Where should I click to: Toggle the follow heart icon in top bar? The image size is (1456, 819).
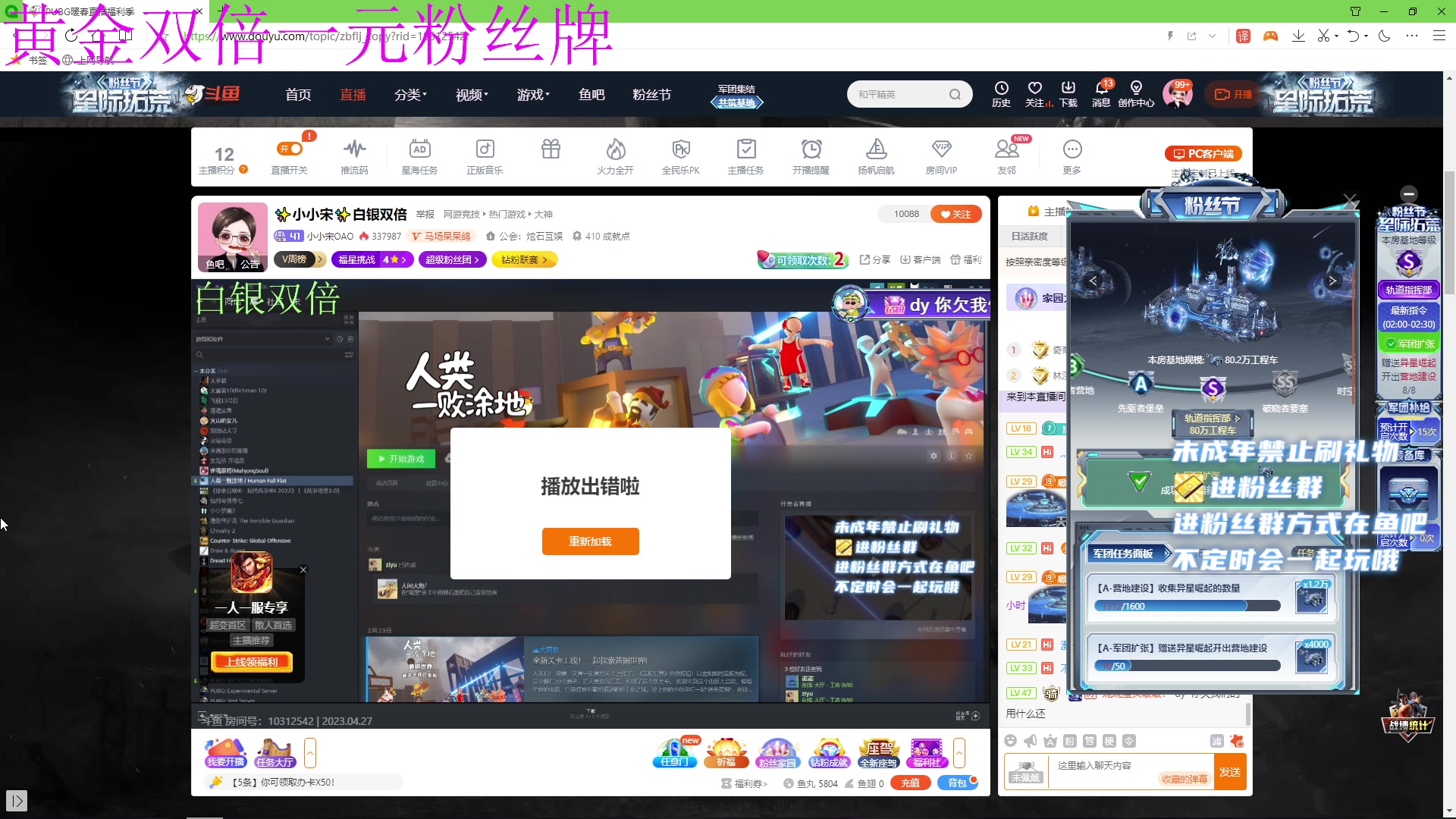click(x=1035, y=91)
